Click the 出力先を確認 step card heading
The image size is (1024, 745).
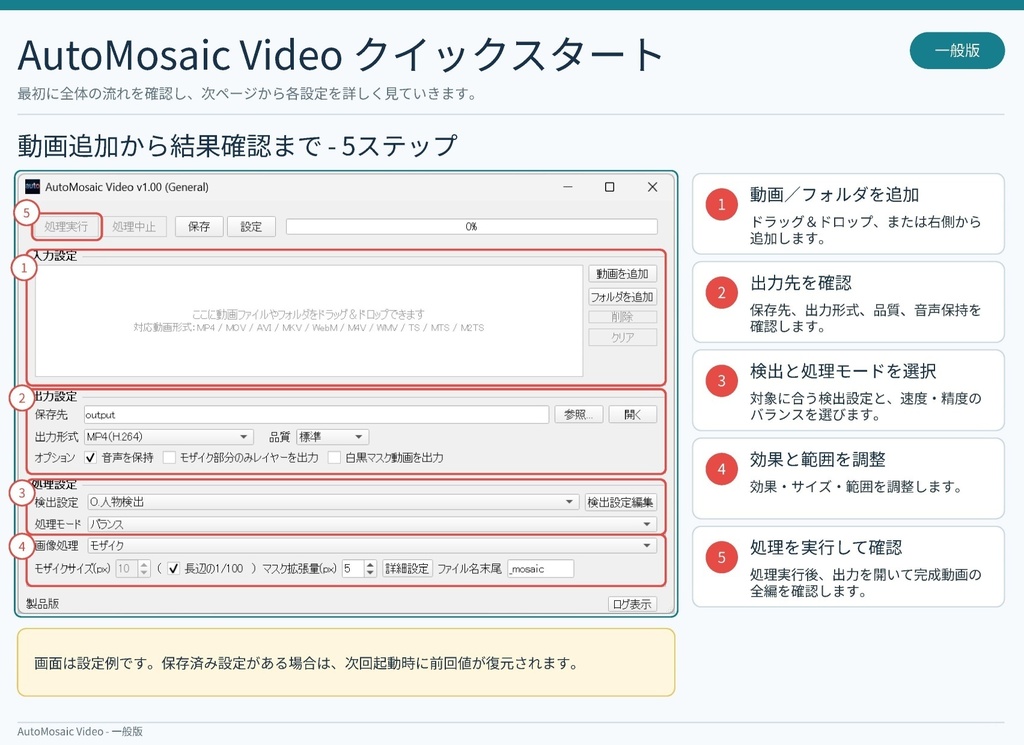click(801, 283)
